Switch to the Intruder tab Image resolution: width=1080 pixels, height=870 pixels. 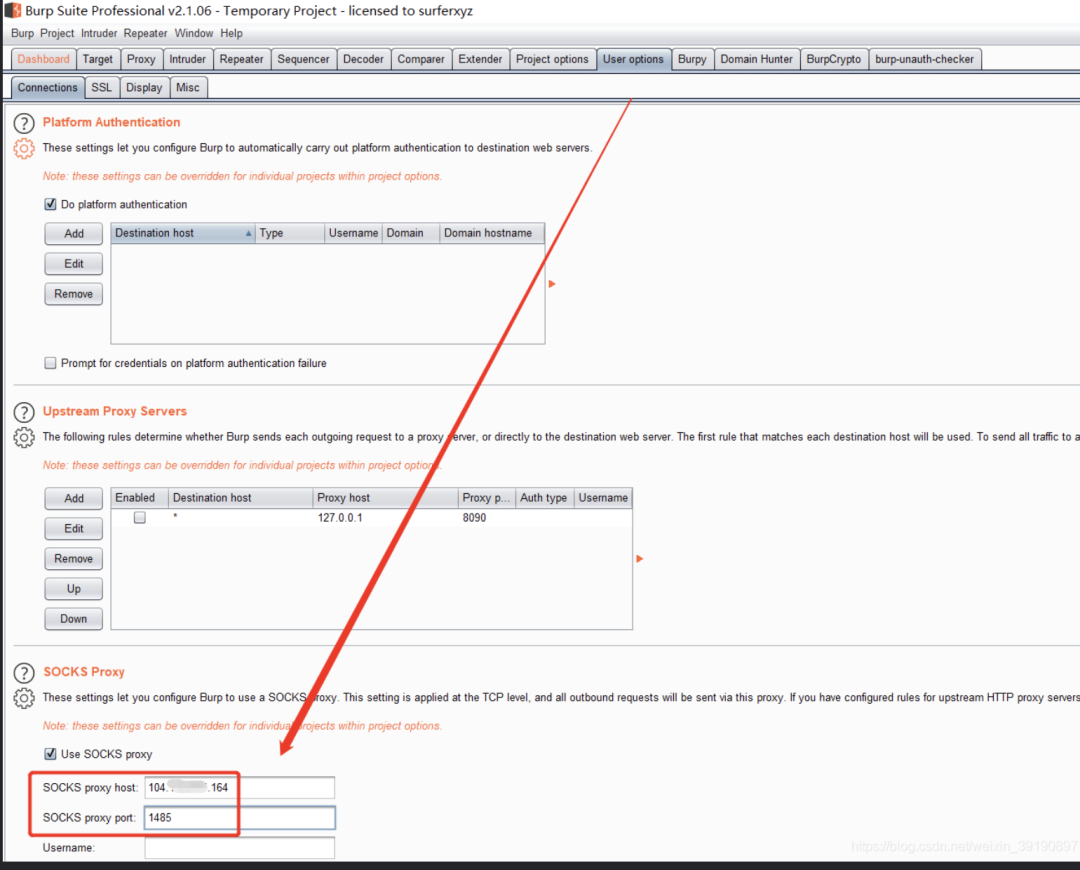(x=187, y=59)
